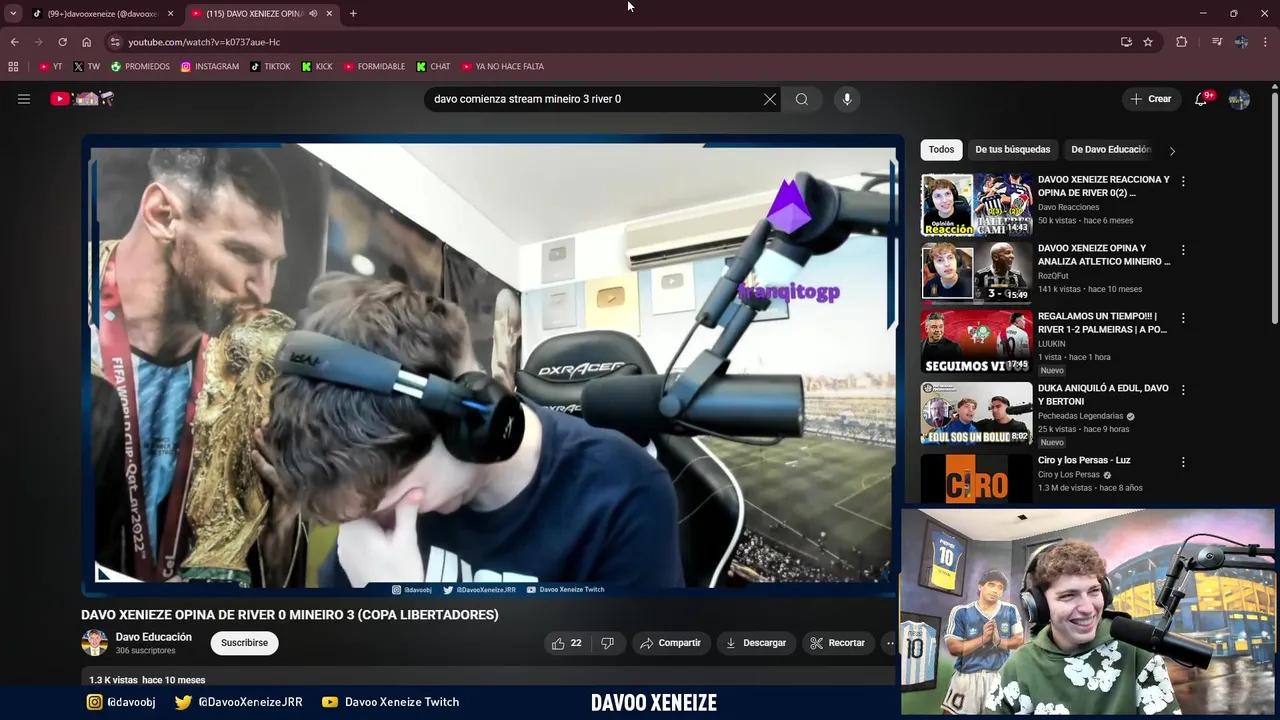Open options for ANALIZA ATLETICO MINEIRO video
The width and height of the screenshot is (1280, 720).
pos(1183,249)
